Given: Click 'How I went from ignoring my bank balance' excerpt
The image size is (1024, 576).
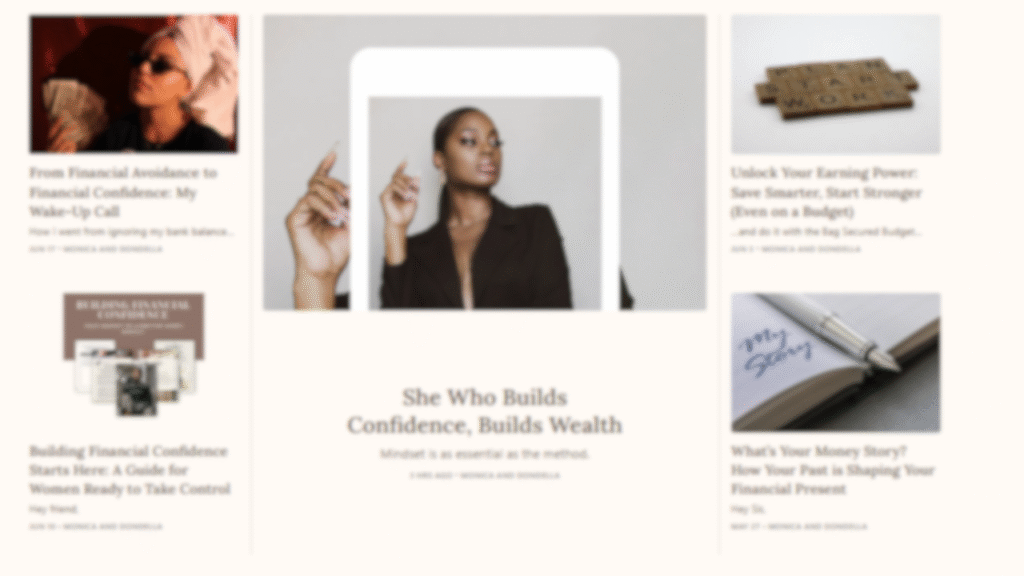Looking at the screenshot, I should coord(131,232).
